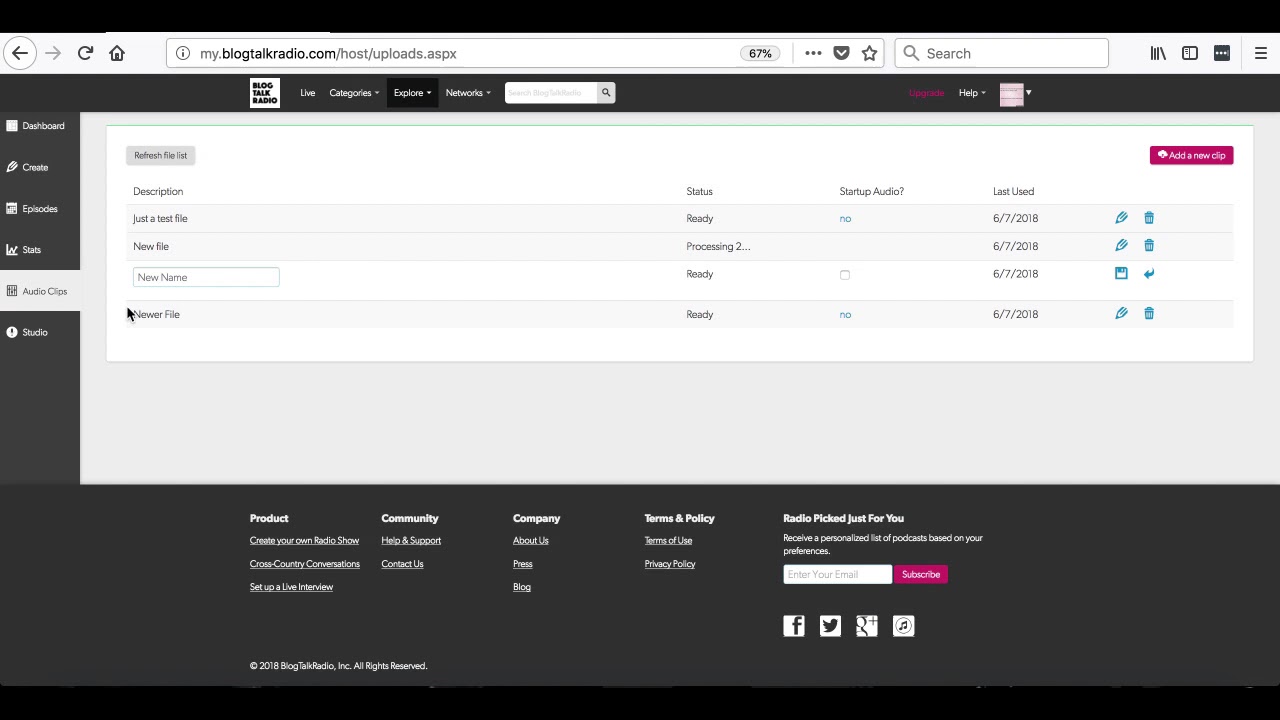Save page to Pocket icon

click(841, 53)
